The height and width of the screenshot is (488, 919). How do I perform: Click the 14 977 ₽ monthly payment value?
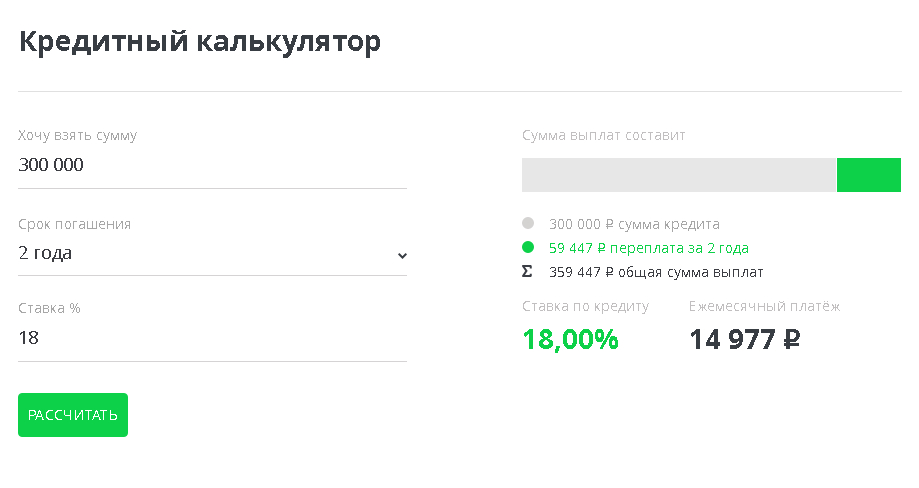744,340
